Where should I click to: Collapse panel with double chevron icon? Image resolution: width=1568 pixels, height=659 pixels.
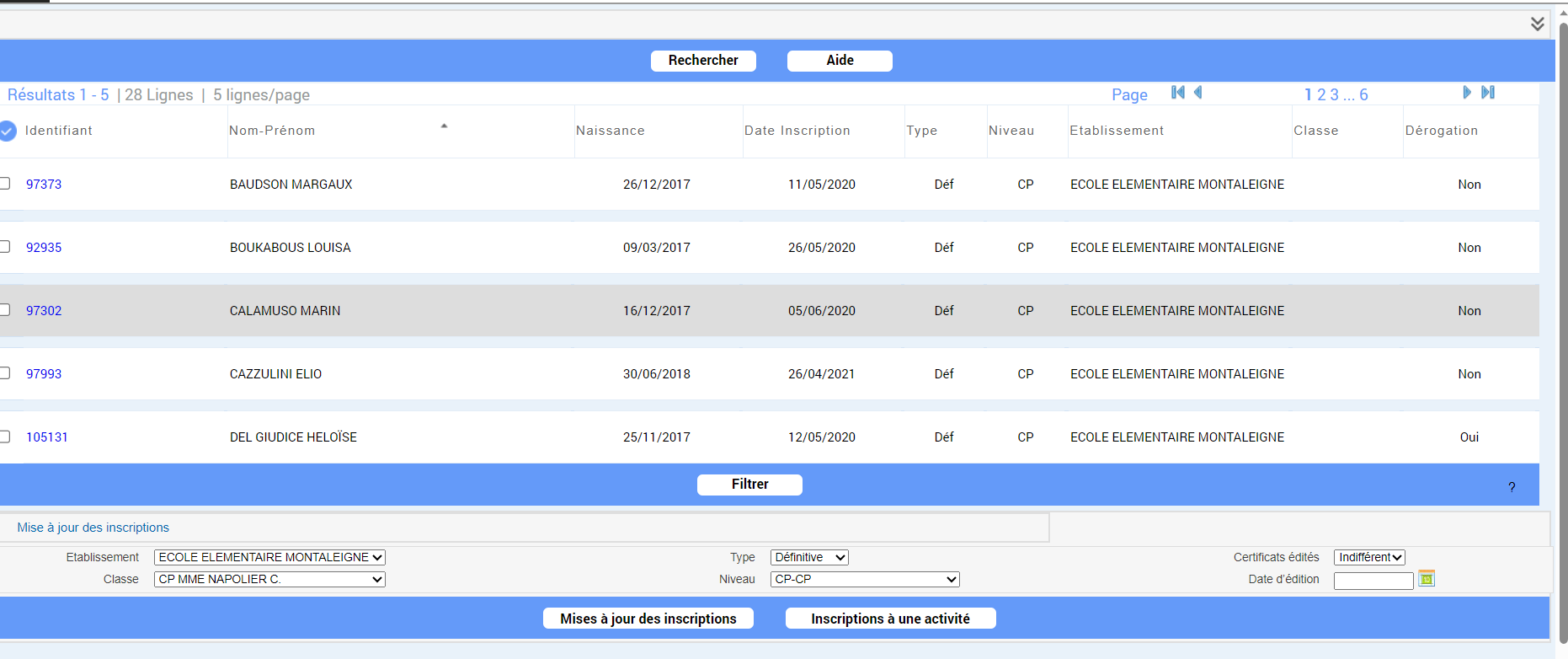tap(1537, 24)
